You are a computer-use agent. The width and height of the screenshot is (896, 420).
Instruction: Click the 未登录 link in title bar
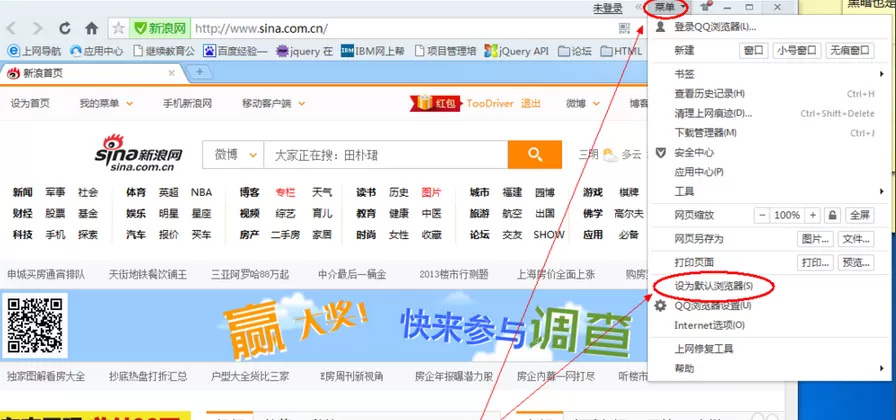coord(607,7)
